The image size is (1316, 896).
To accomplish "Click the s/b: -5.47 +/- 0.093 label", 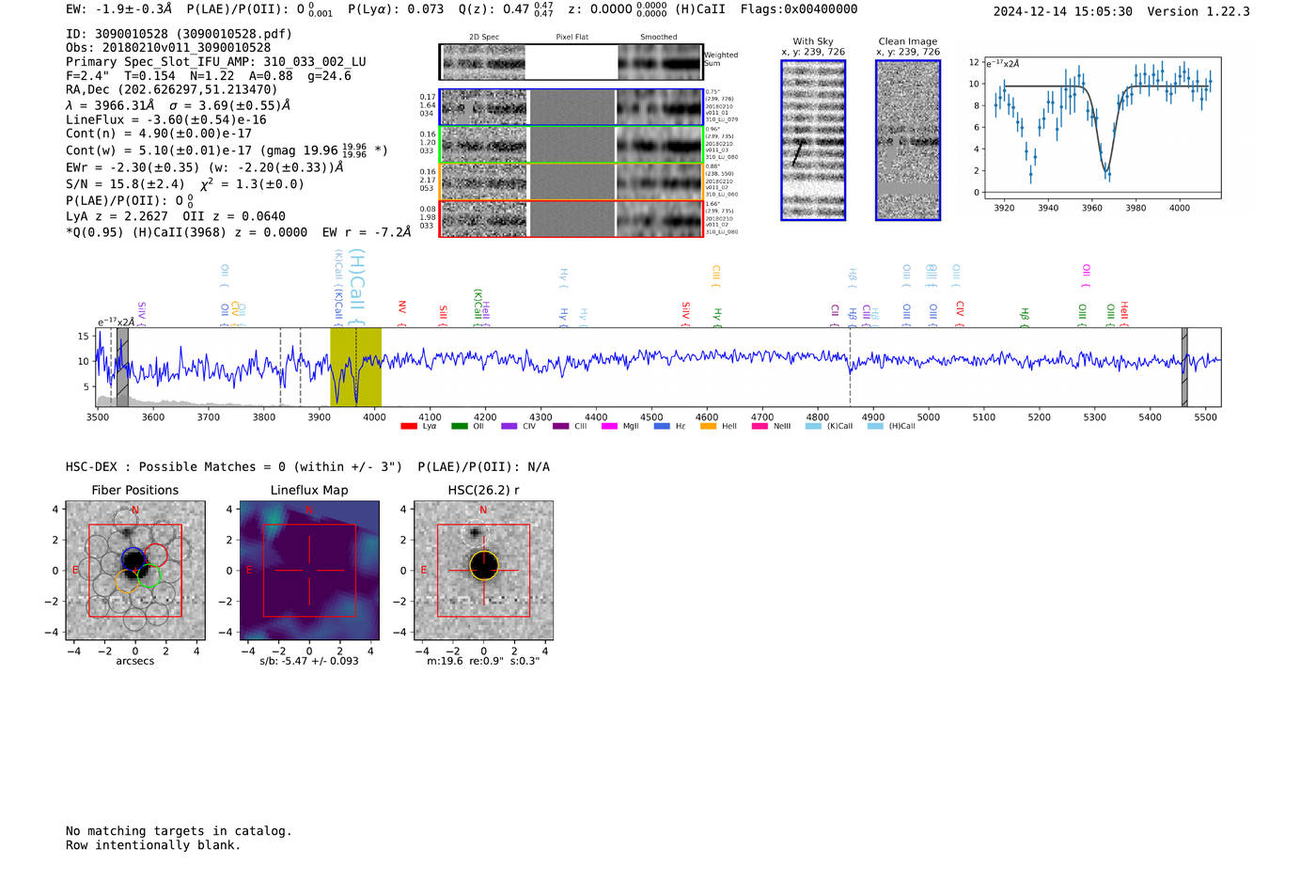I will point(309,661).
